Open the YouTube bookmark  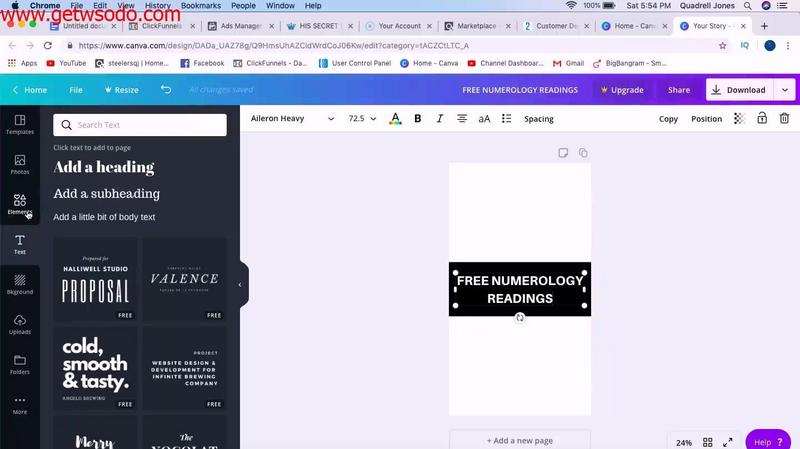click(x=66, y=63)
